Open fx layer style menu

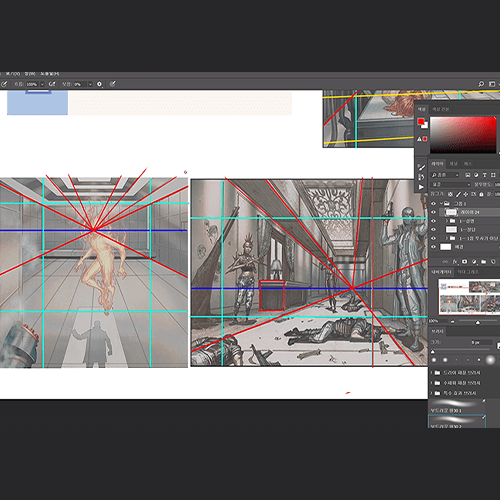(x=455, y=262)
